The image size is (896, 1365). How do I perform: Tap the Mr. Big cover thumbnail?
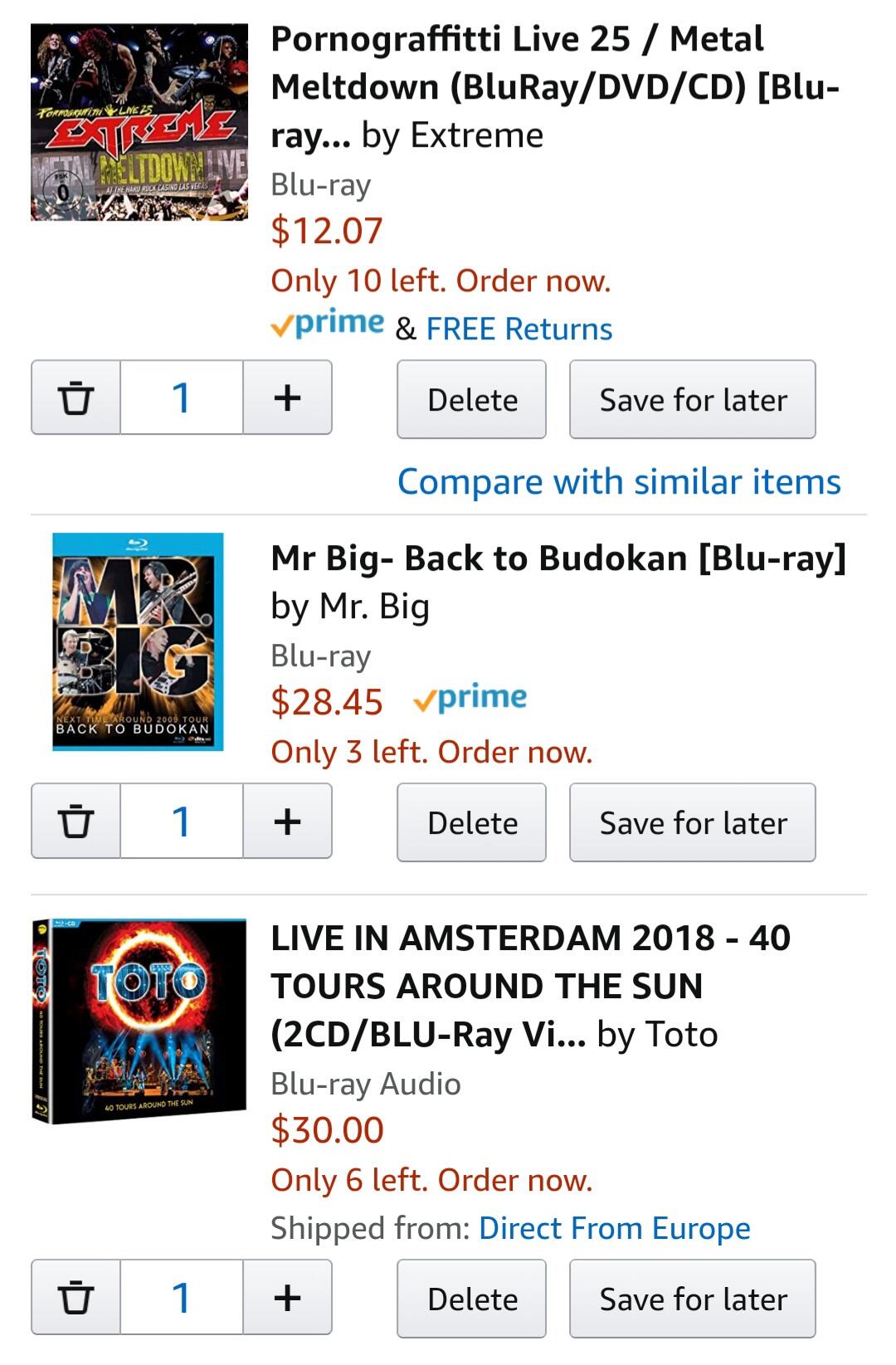[x=138, y=641]
